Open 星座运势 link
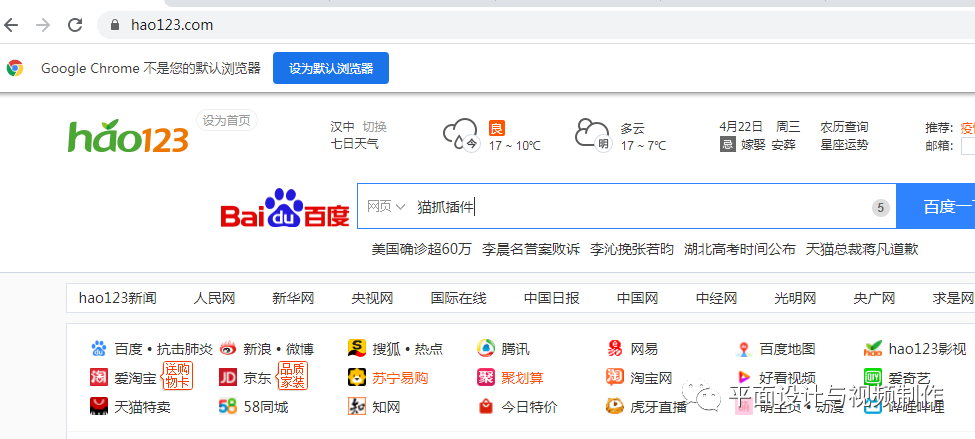Image resolution: width=975 pixels, height=439 pixels. [x=844, y=145]
